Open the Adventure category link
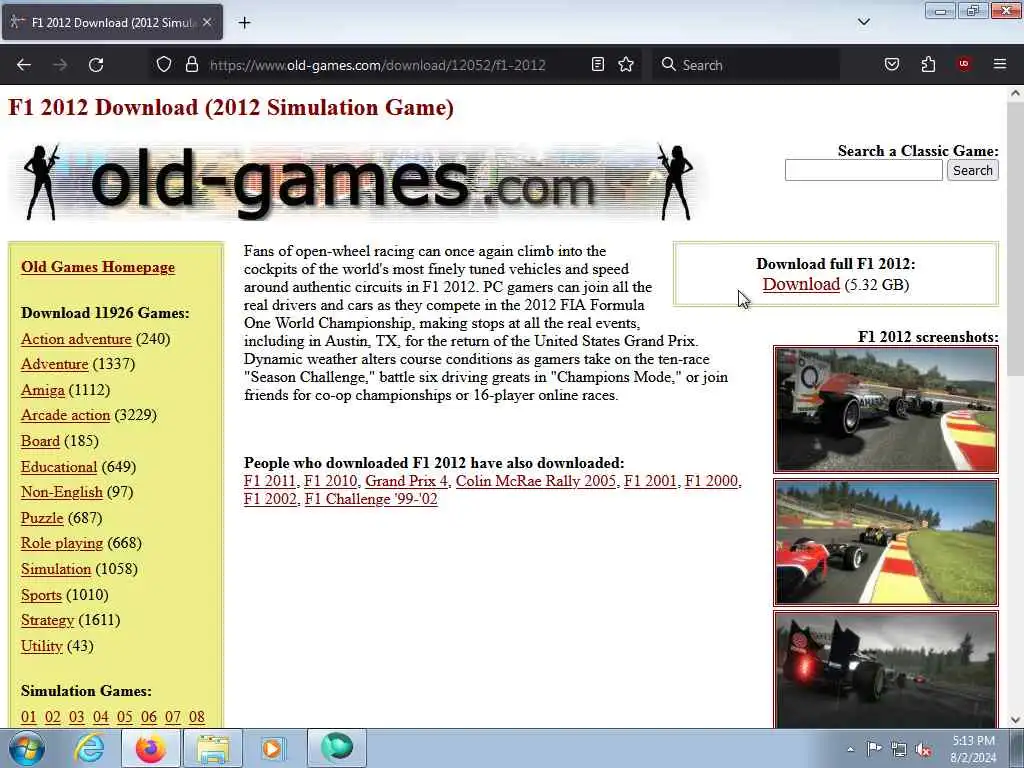 [54, 364]
